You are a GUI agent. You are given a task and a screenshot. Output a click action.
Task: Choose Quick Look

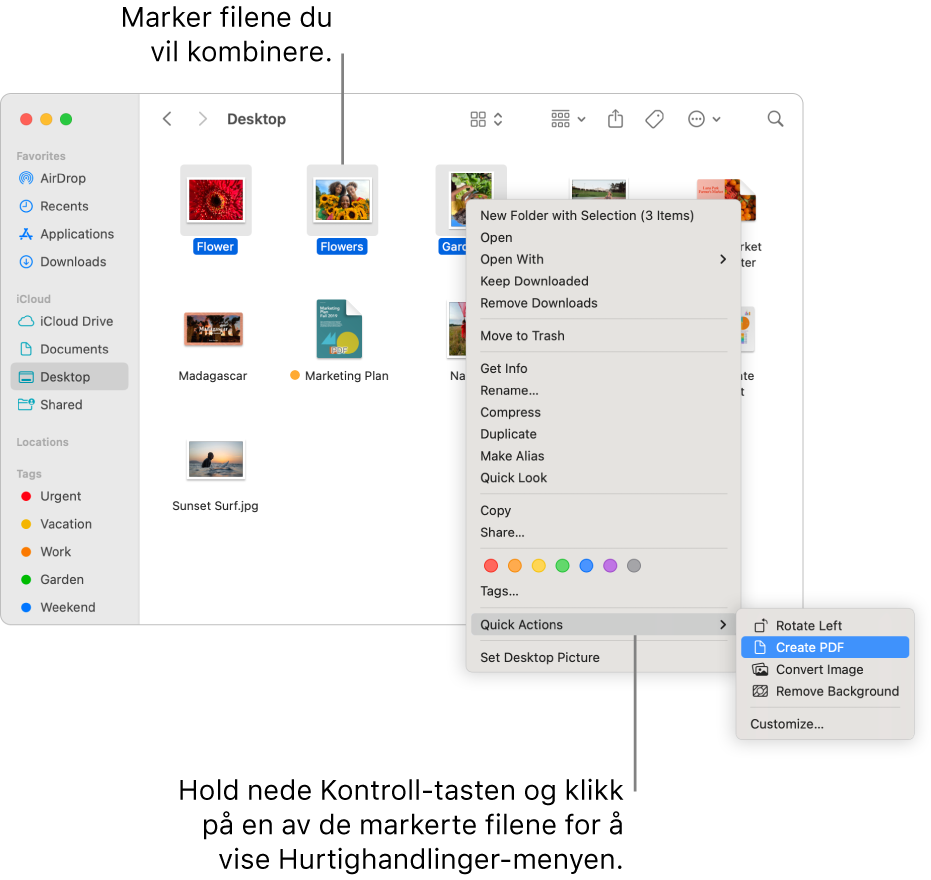pyautogui.click(x=603, y=478)
